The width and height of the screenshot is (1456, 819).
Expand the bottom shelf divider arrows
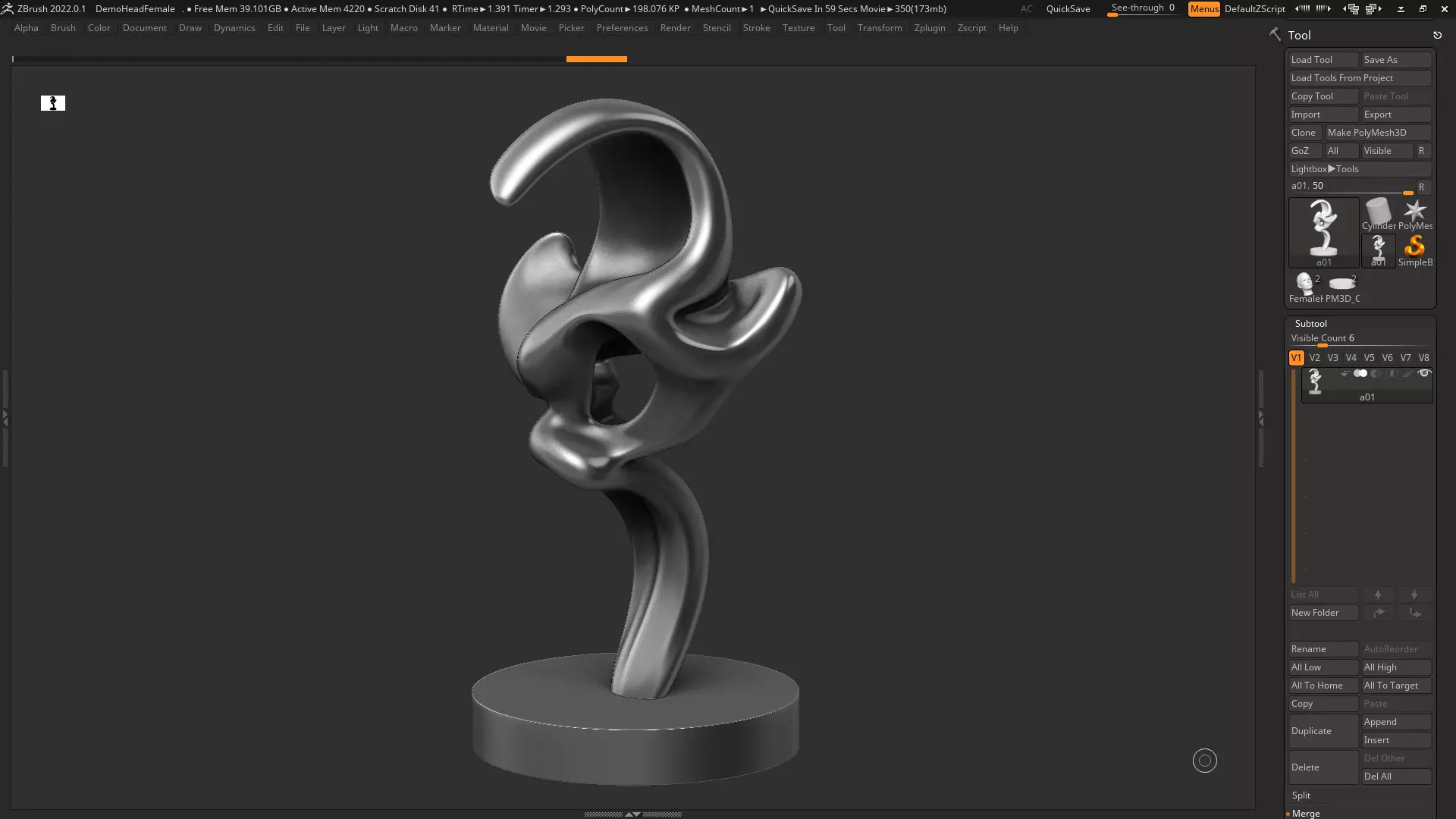coord(632,814)
